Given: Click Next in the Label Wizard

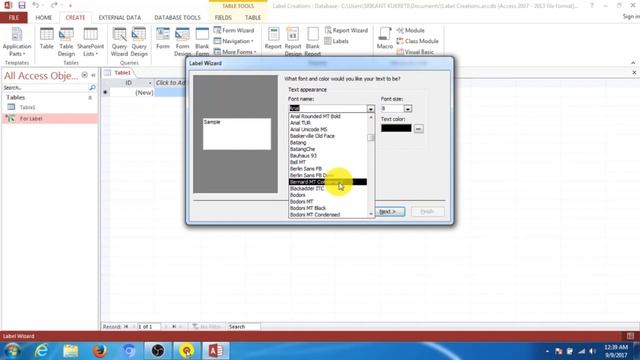Looking at the screenshot, I should pos(390,211).
